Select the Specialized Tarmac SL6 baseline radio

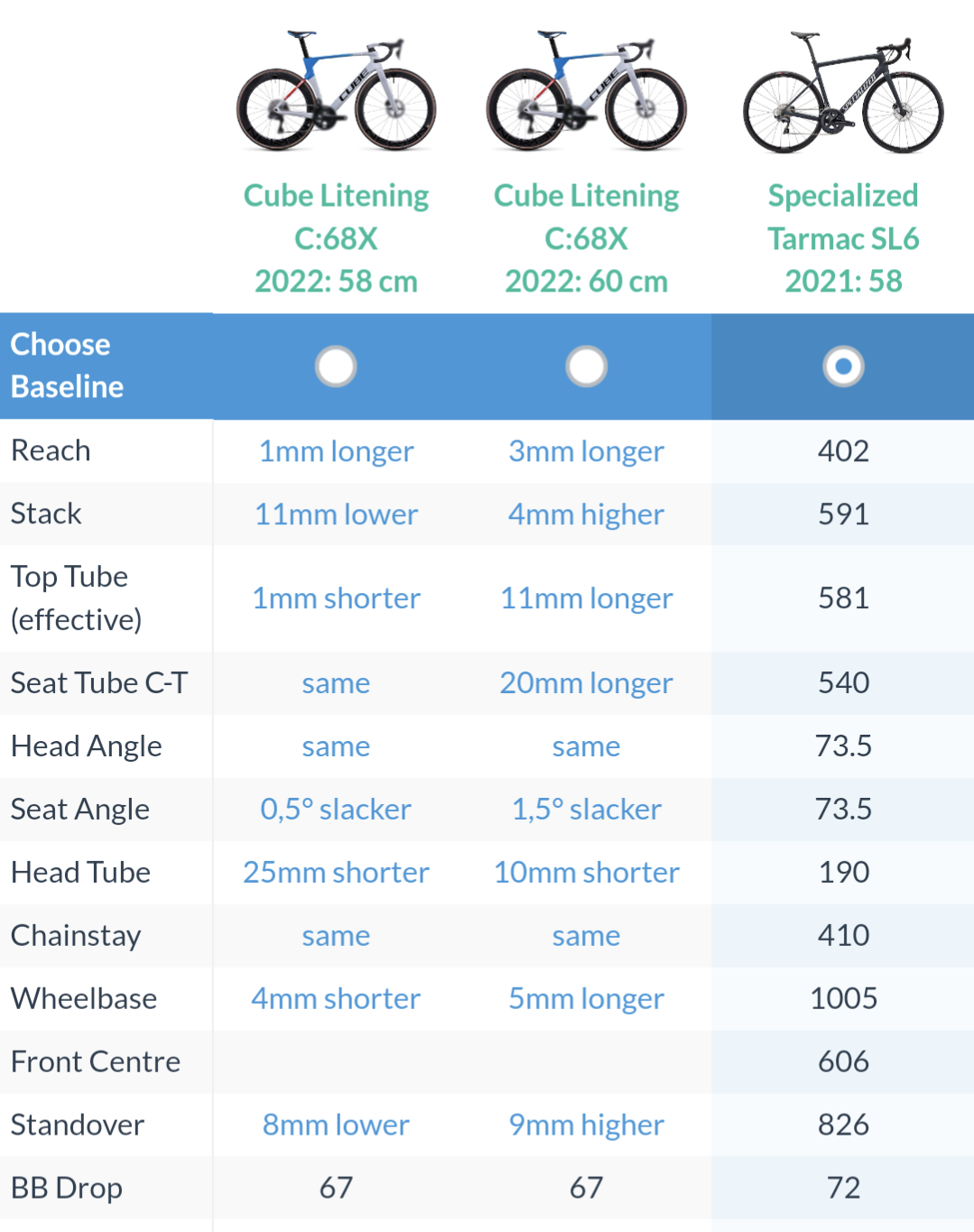coord(843,366)
